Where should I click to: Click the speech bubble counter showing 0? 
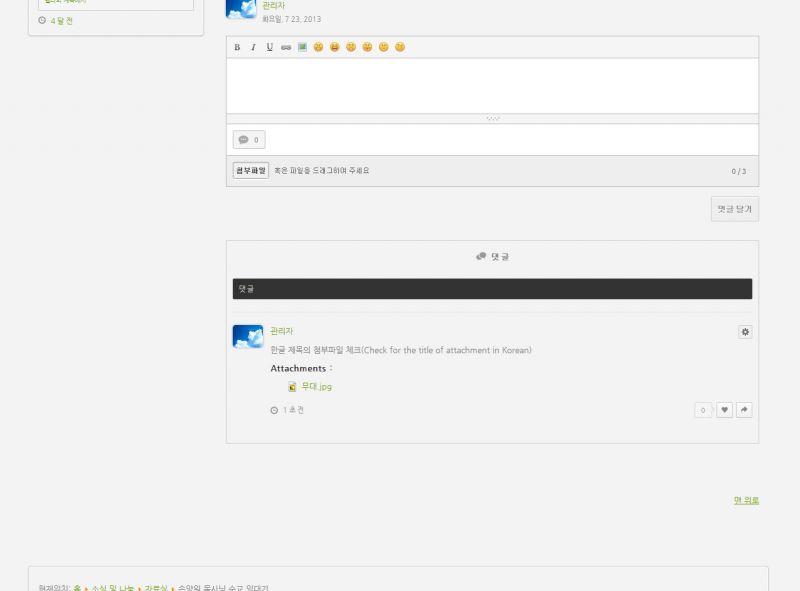click(x=249, y=139)
